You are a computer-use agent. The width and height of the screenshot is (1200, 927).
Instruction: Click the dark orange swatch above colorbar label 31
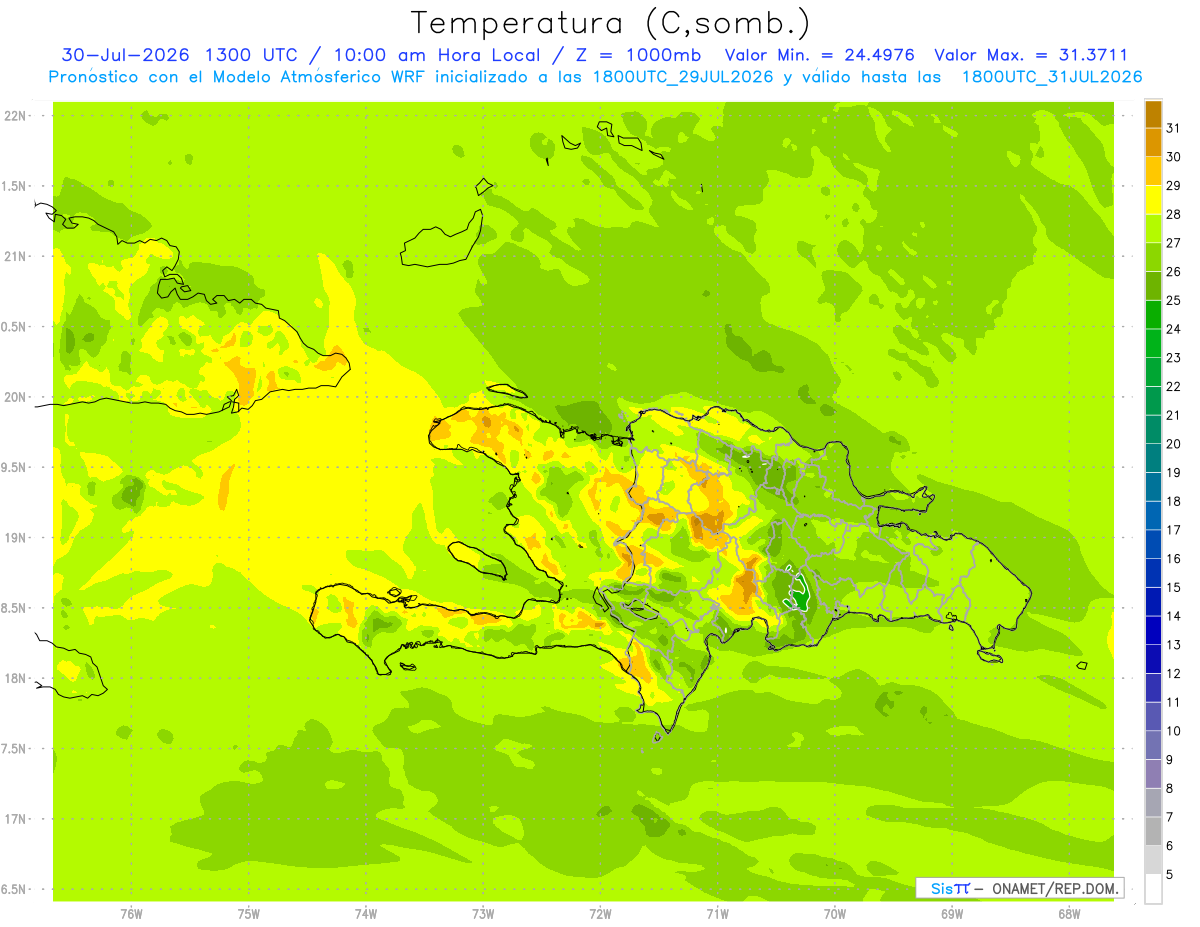tap(1153, 113)
